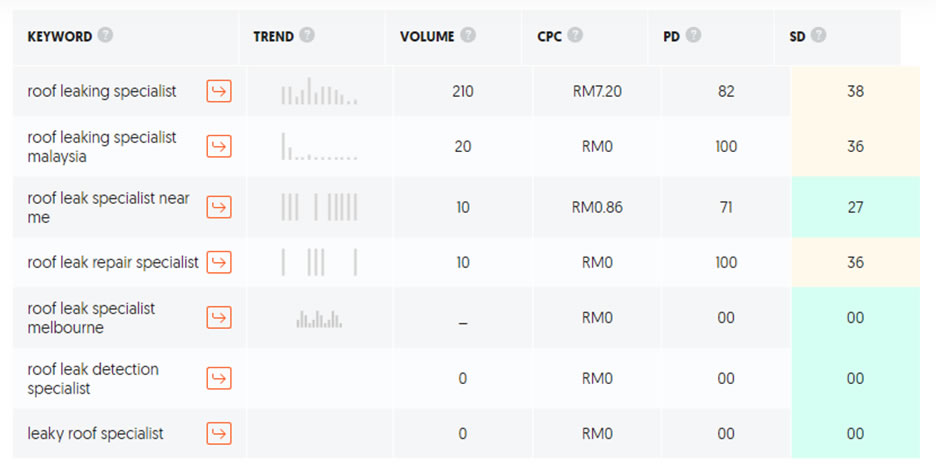The image size is (936, 473).
Task: Click arrow icon for roof leak detection specialist
Action: point(219,378)
